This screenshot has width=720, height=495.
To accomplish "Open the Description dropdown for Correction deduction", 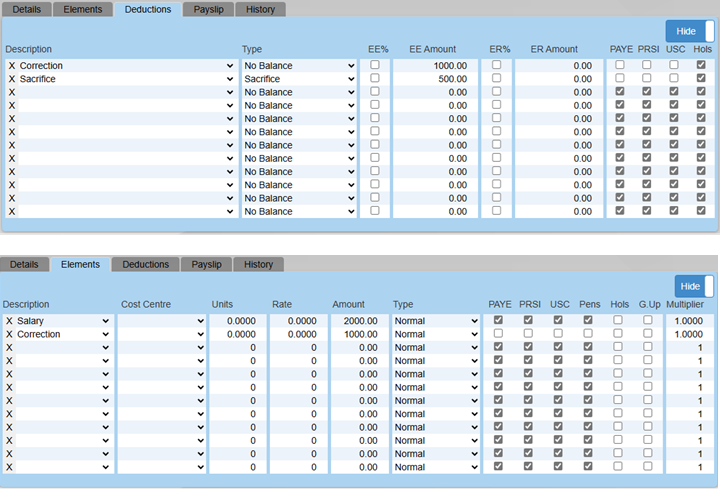I will pos(126,66).
